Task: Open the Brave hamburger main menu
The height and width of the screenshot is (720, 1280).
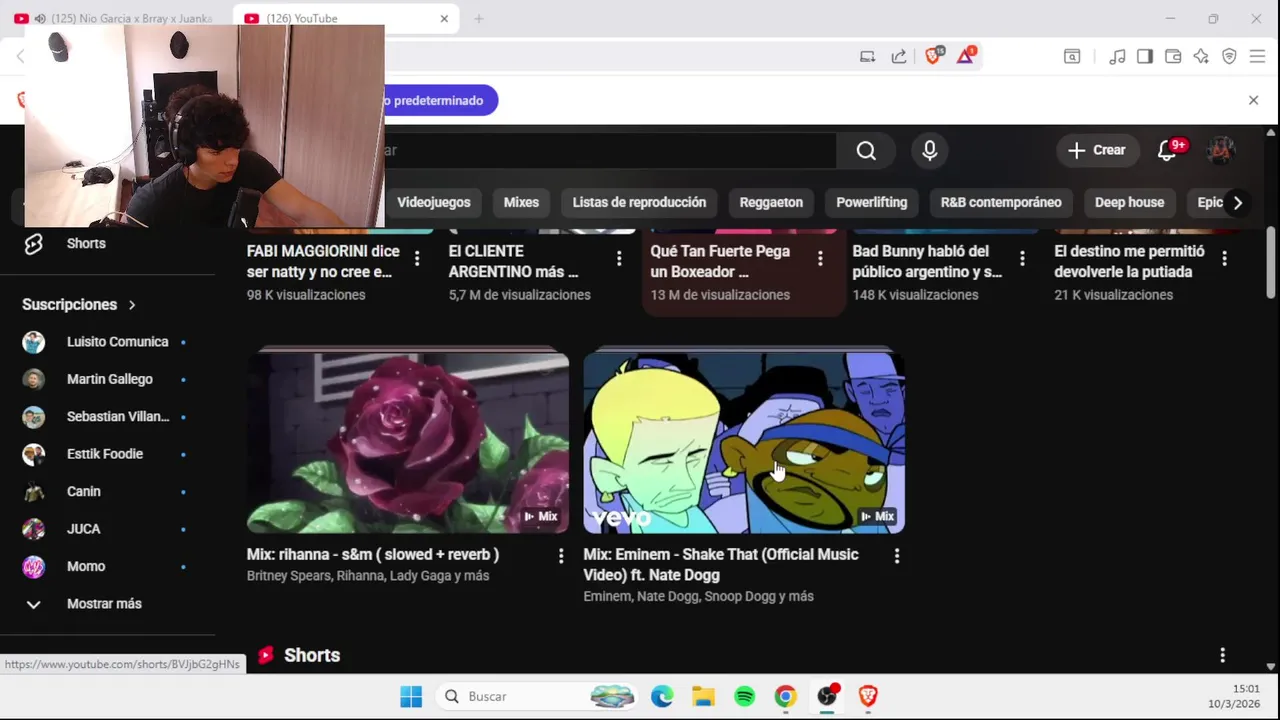Action: [1258, 56]
